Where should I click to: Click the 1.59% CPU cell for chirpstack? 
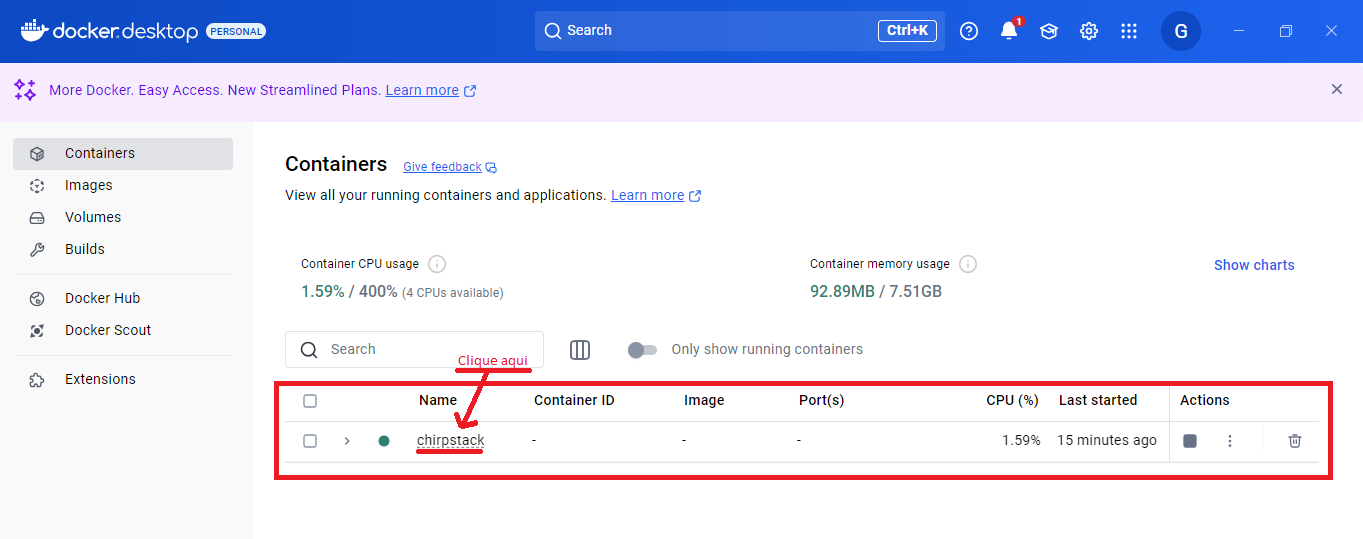coord(1021,440)
